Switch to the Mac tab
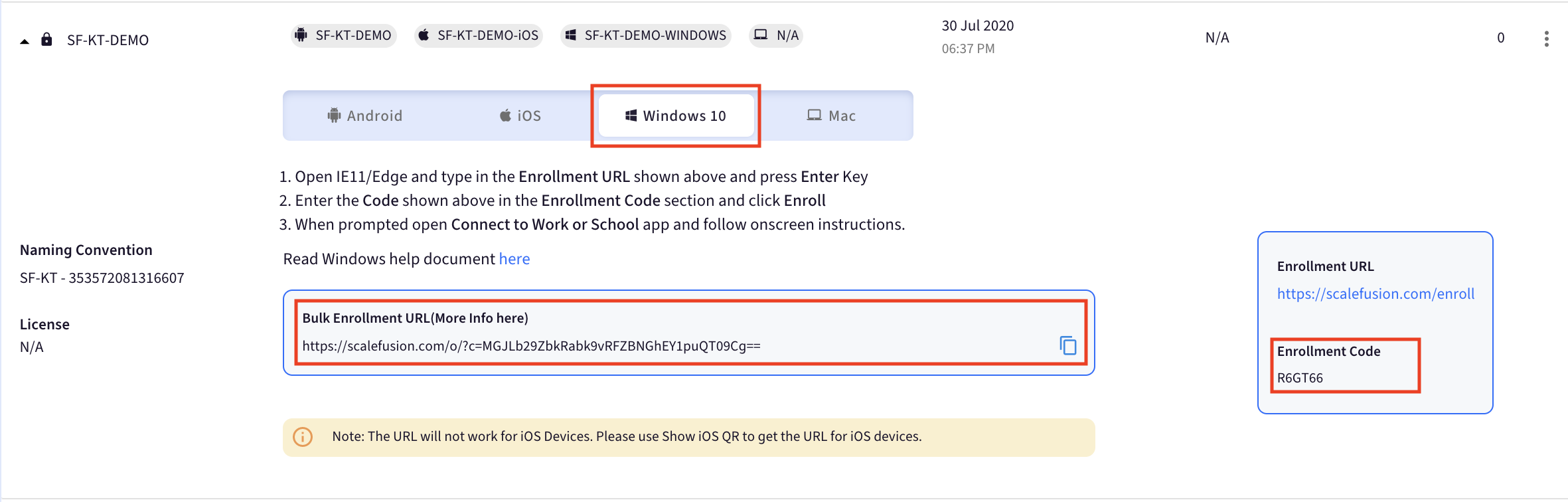Viewport: 1568px width, 502px height. coord(831,116)
